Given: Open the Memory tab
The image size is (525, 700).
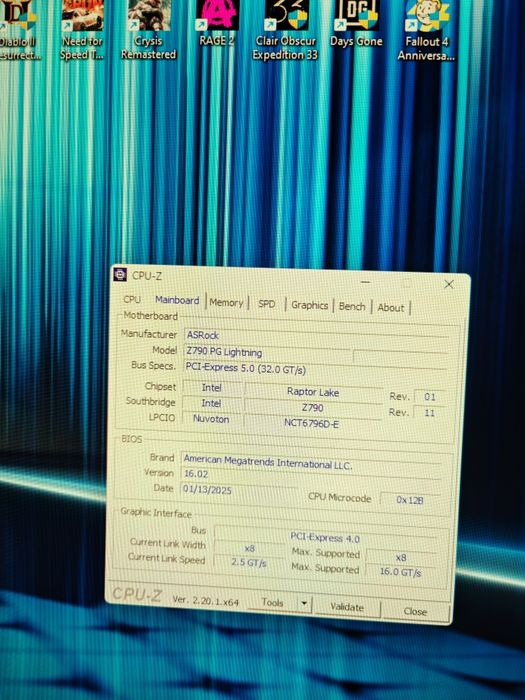Looking at the screenshot, I should point(226,303).
